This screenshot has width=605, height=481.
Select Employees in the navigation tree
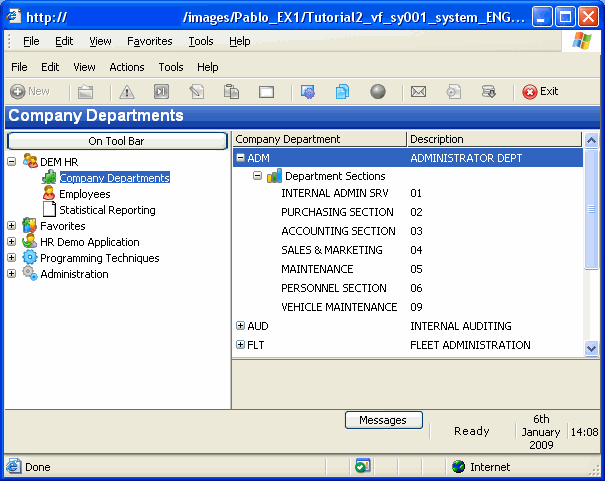(x=84, y=194)
